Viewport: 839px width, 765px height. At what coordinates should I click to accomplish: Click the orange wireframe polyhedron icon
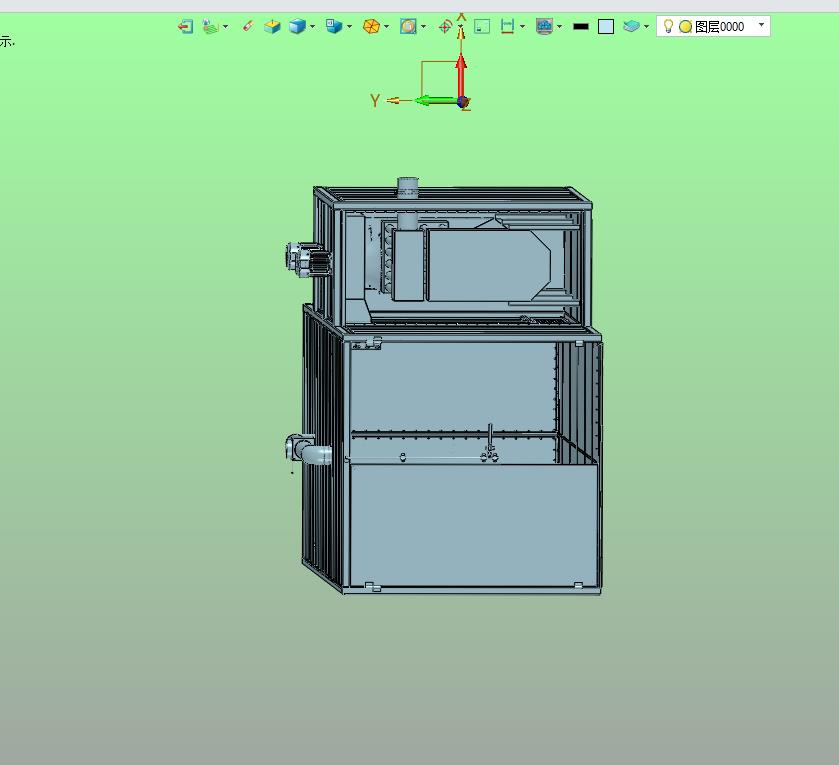point(371,26)
